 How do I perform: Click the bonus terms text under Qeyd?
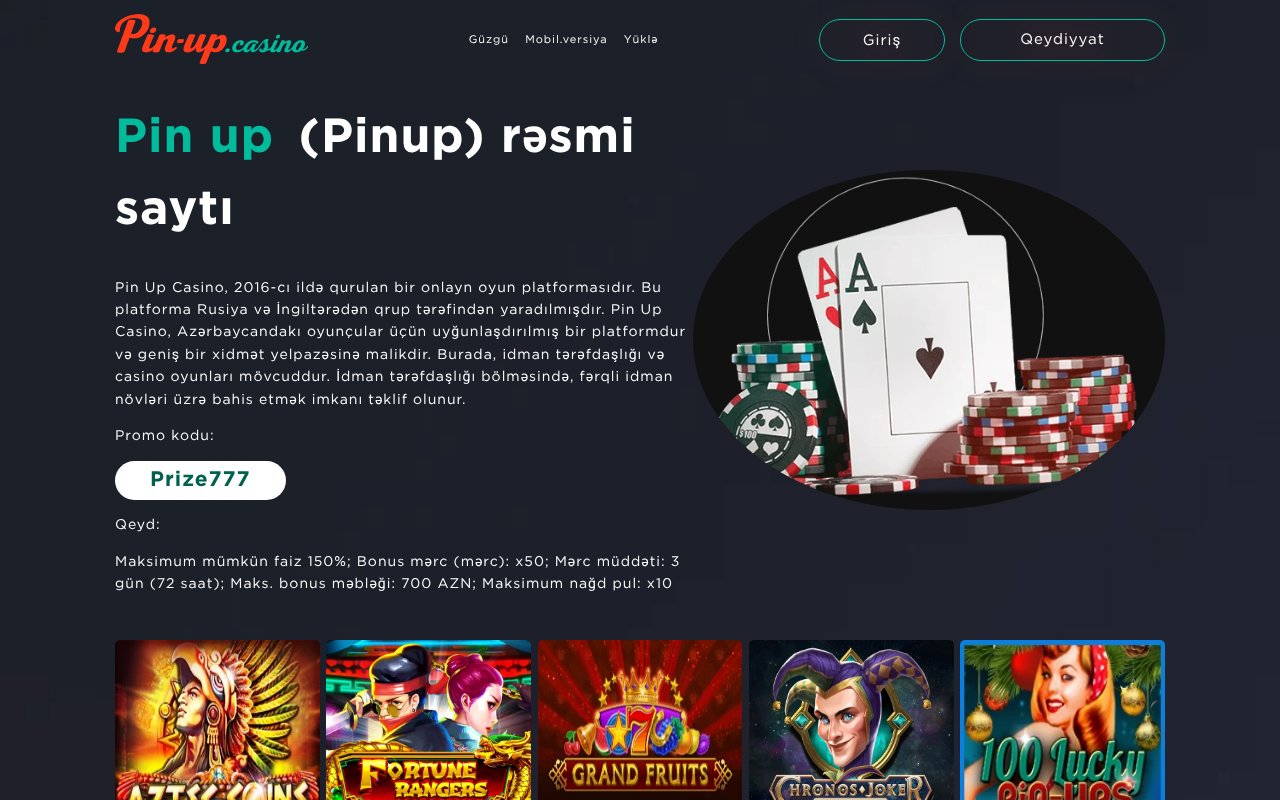point(397,572)
